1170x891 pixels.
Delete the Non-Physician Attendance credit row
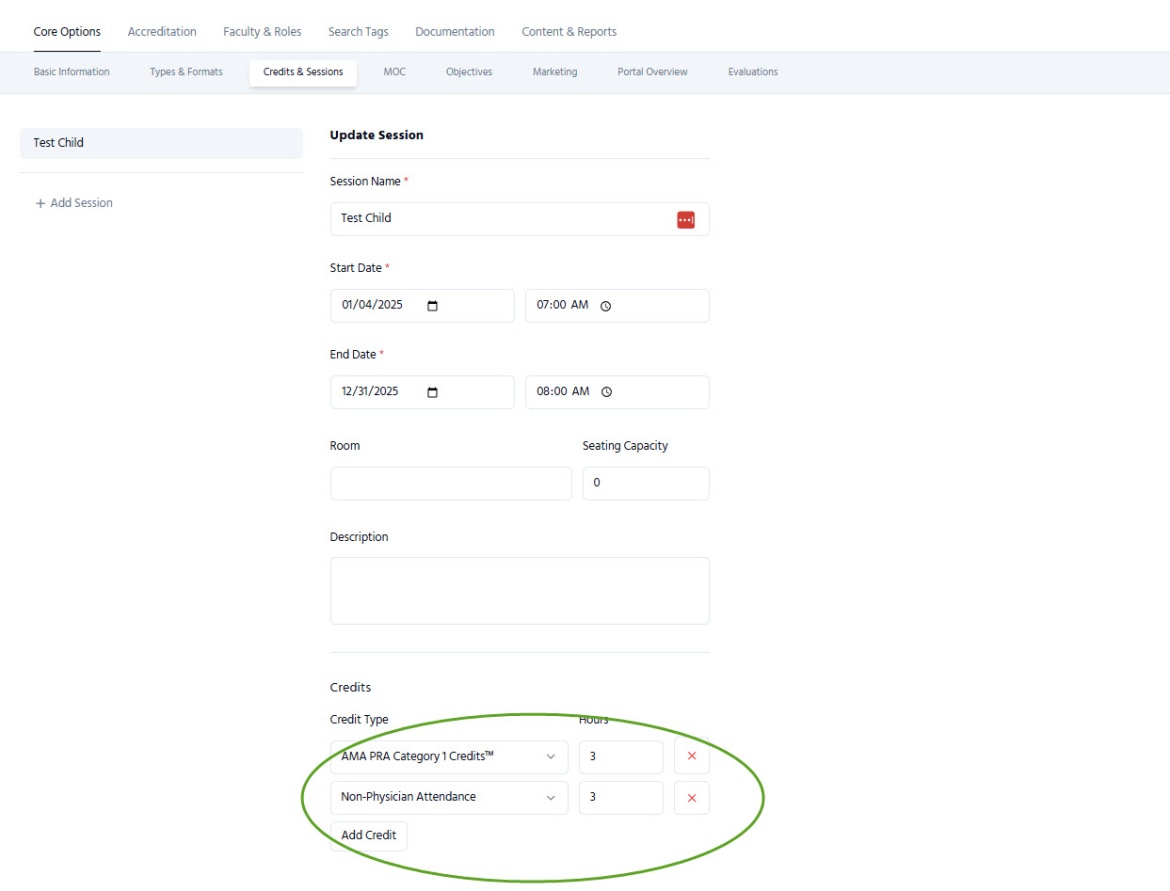tap(691, 798)
